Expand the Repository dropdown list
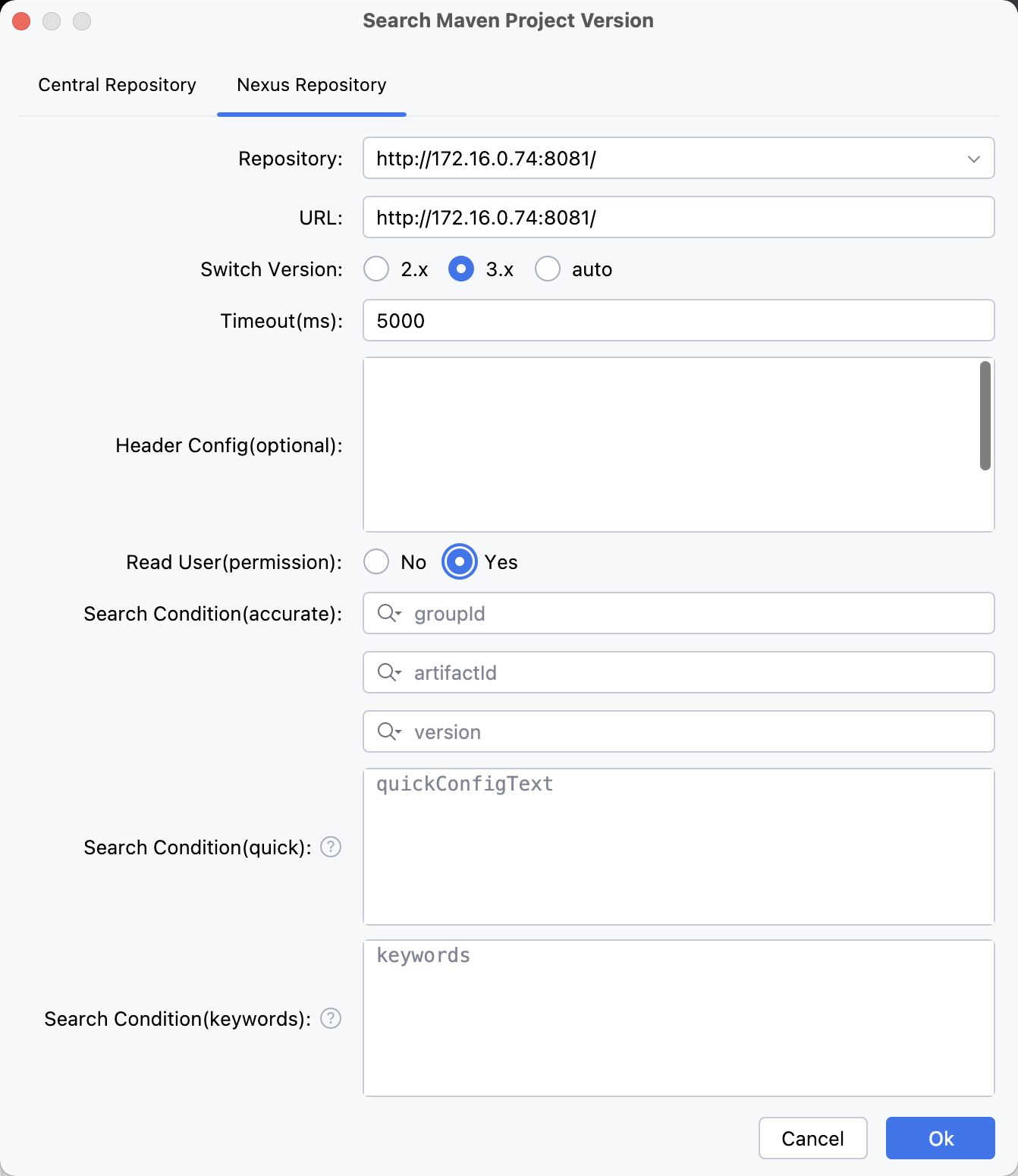1018x1176 pixels. (973, 159)
